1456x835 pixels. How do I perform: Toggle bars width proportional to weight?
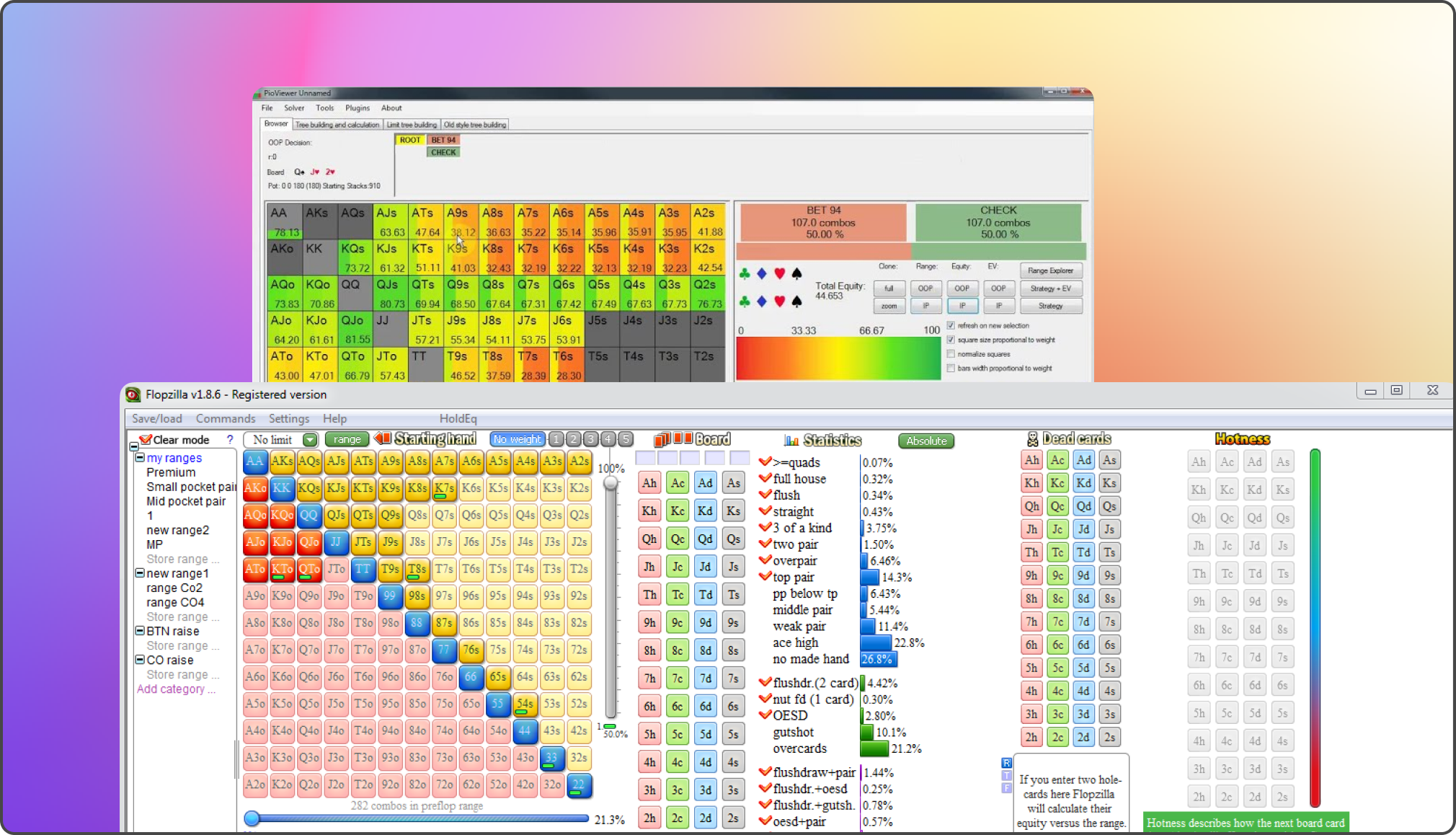pyautogui.click(x=951, y=368)
